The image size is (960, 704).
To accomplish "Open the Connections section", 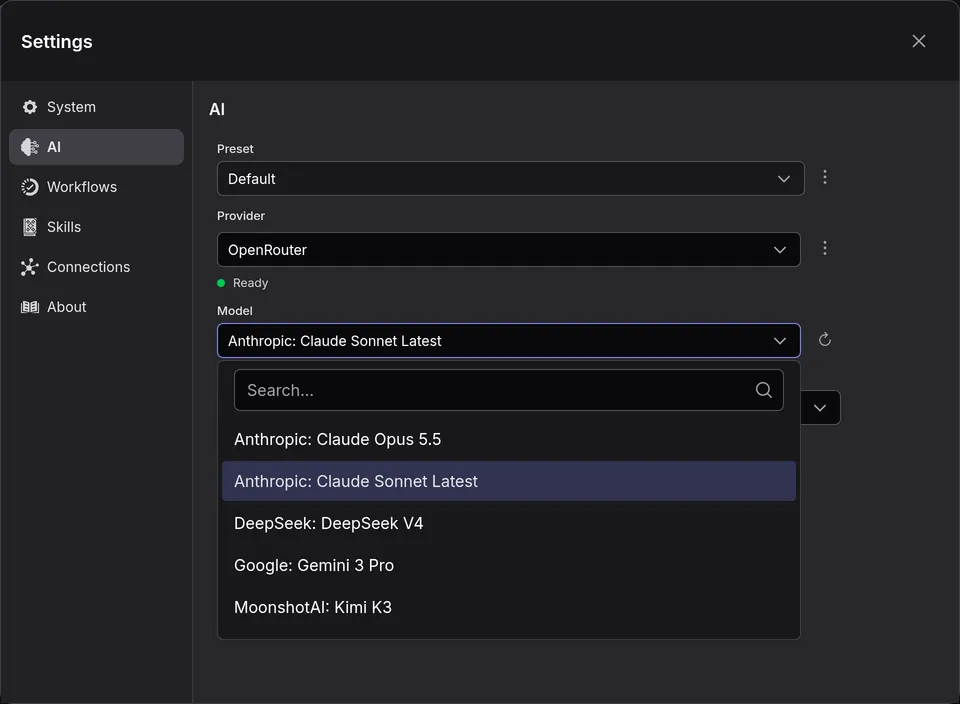I will [96, 267].
